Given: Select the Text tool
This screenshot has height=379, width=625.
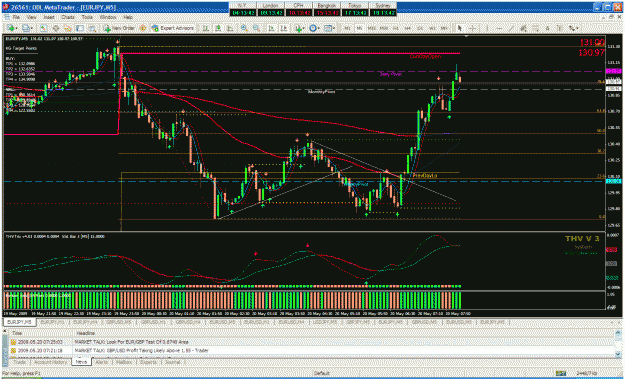Looking at the screenshot, I should pos(547,28).
